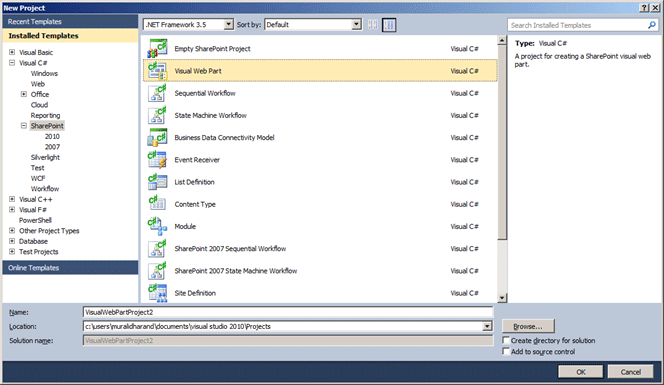Expand the Visual C++ tree node
Viewport: 664px width, 385px height.
coord(12,199)
